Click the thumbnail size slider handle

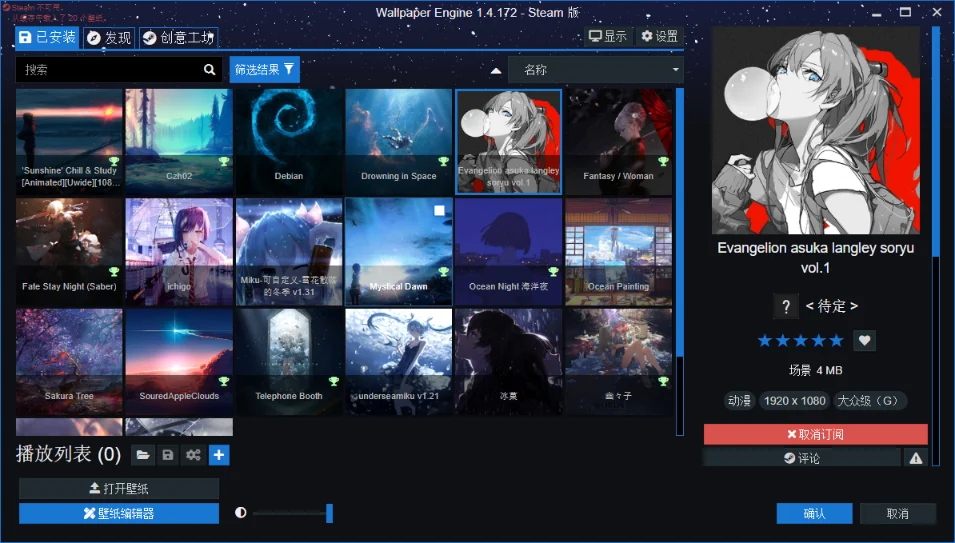[329, 513]
